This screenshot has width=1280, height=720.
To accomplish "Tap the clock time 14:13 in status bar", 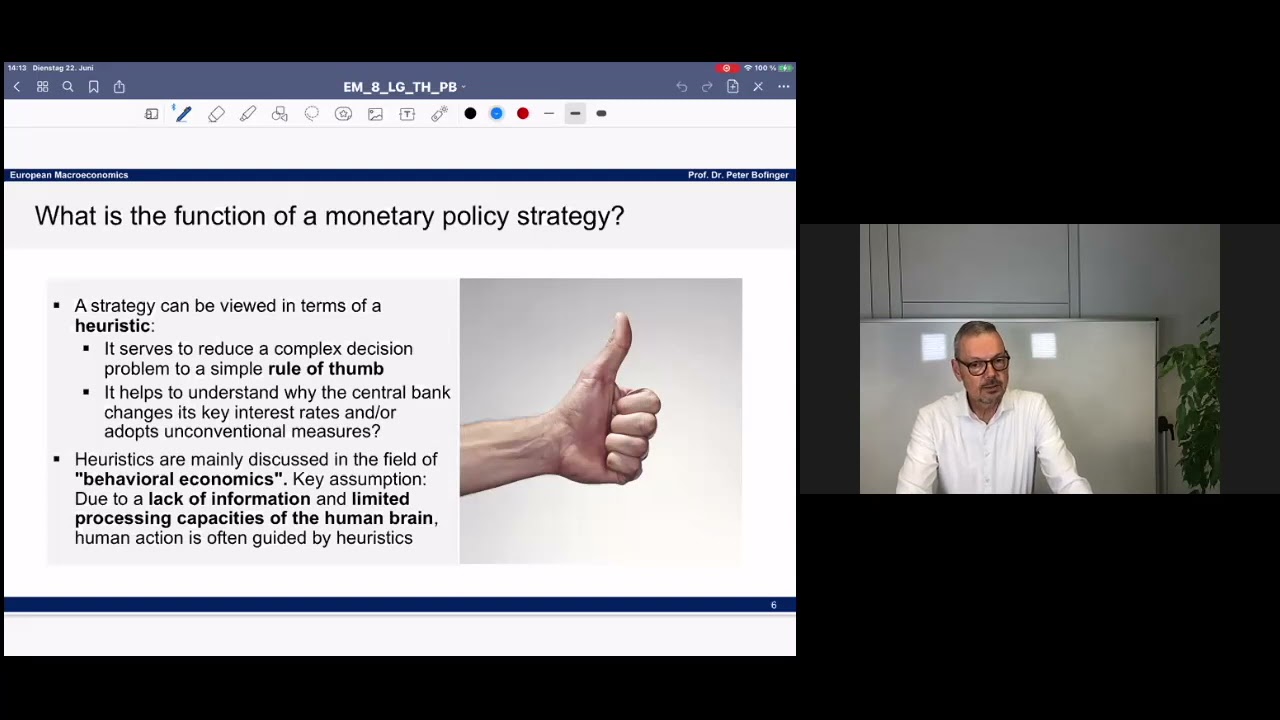I will click(17, 68).
